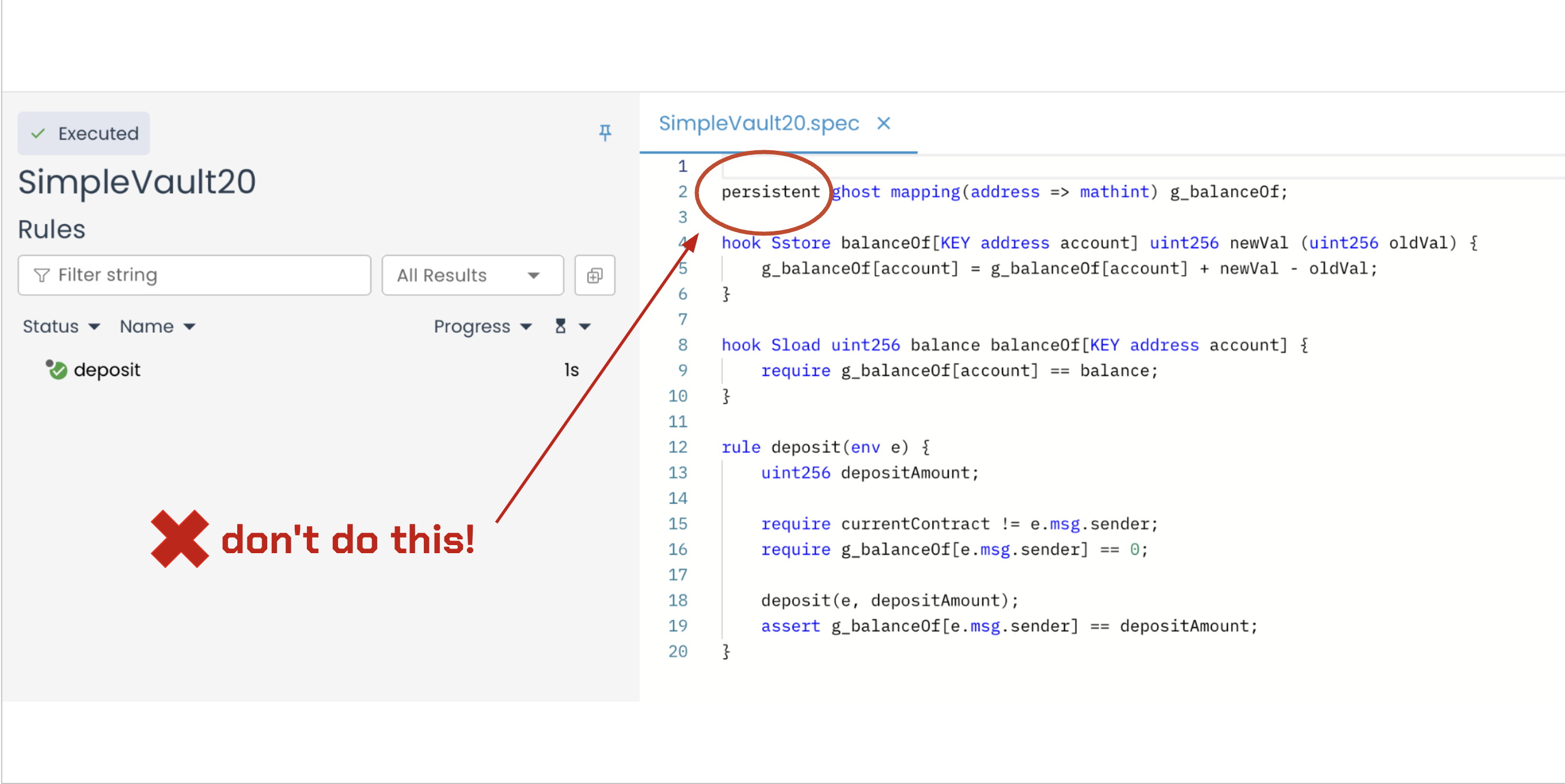Image resolution: width=1565 pixels, height=784 pixels.
Task: Click the Executed checkmark icon
Action: tap(38, 134)
